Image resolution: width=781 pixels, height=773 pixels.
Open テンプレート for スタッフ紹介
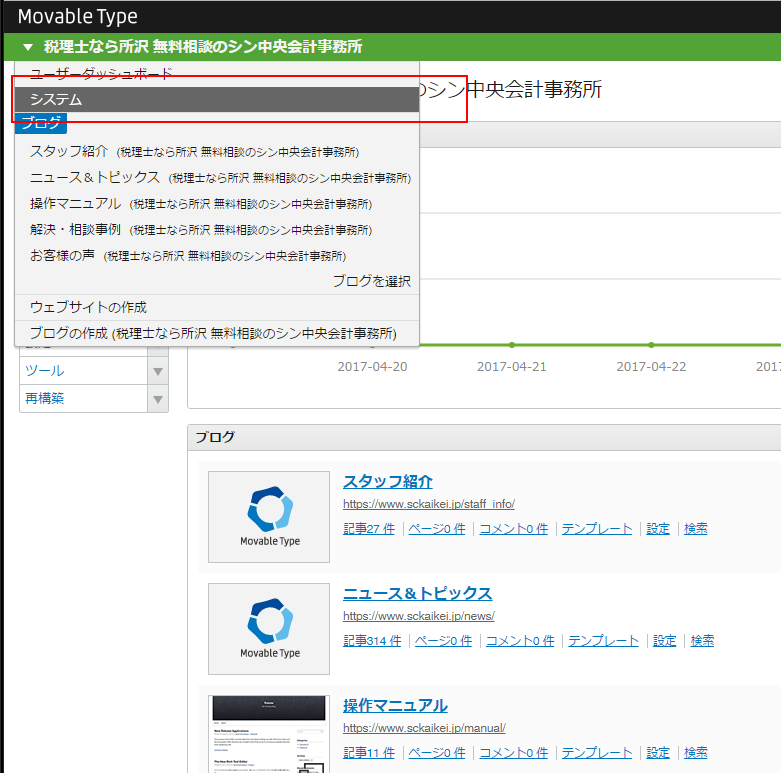[x=597, y=528]
